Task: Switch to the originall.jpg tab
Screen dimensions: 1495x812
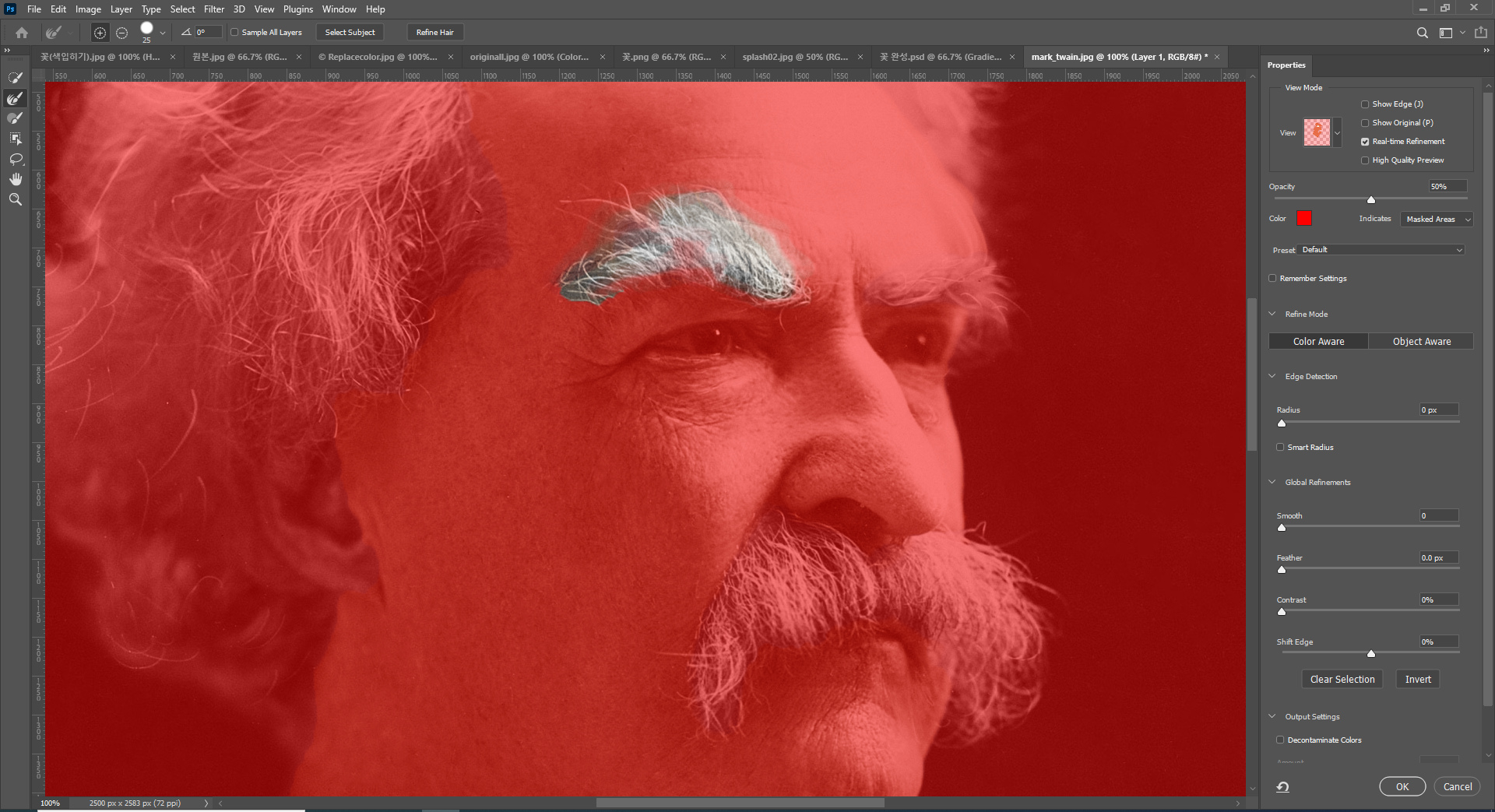Action: pos(529,57)
